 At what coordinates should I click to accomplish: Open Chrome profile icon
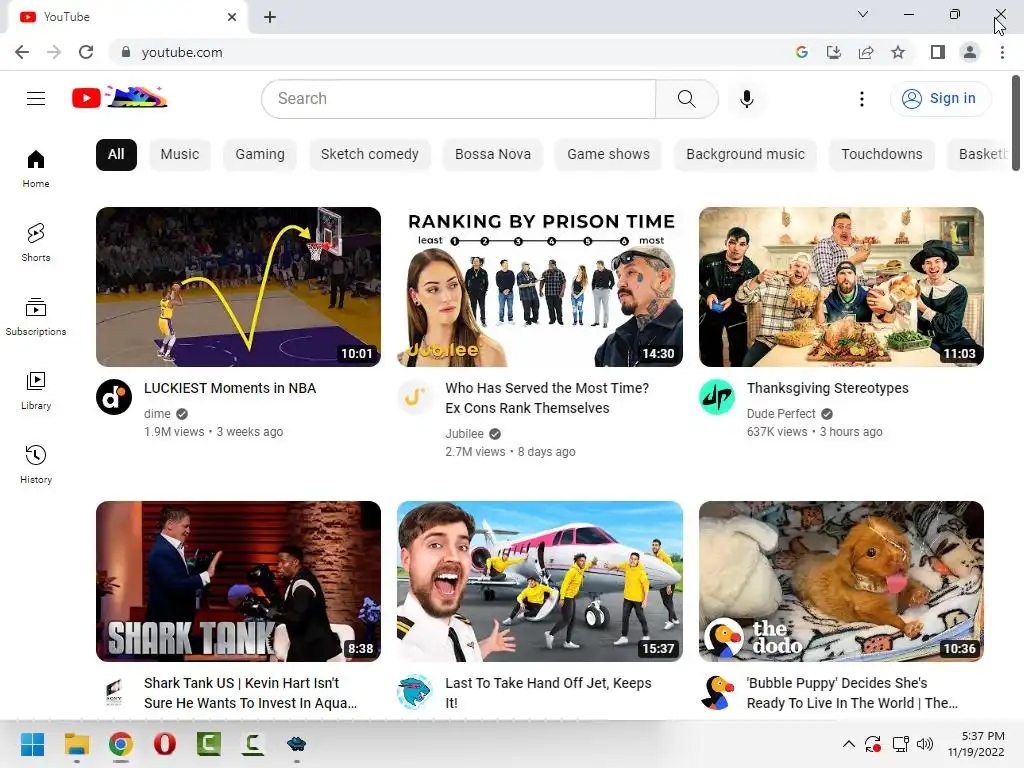coord(970,52)
